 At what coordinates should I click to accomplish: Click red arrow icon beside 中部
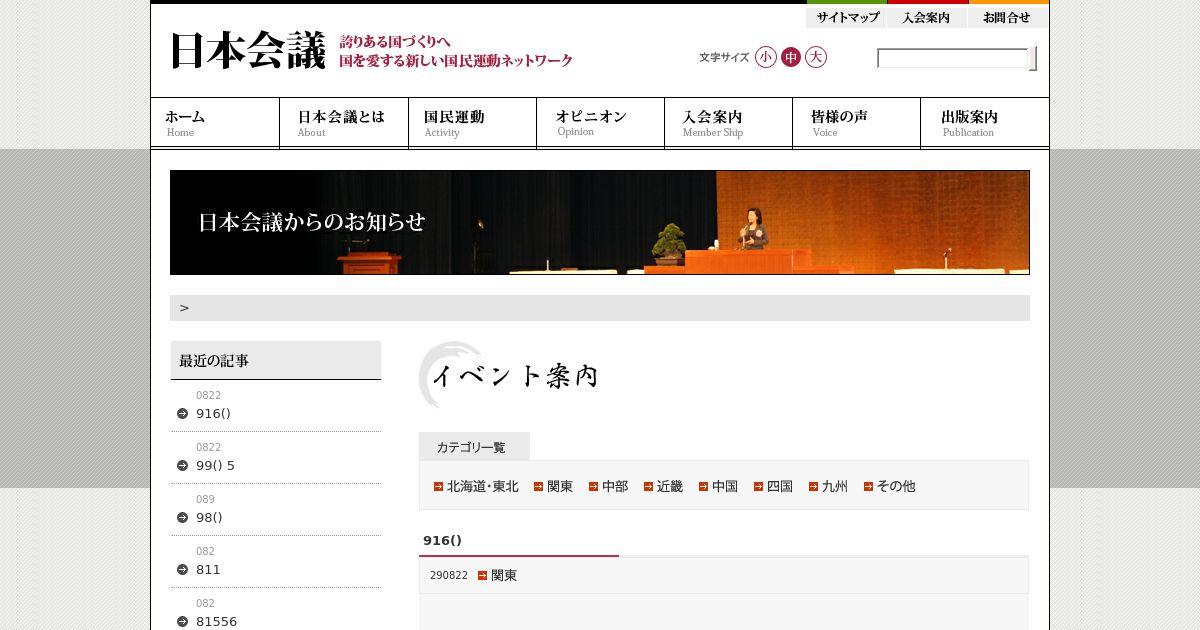593,487
